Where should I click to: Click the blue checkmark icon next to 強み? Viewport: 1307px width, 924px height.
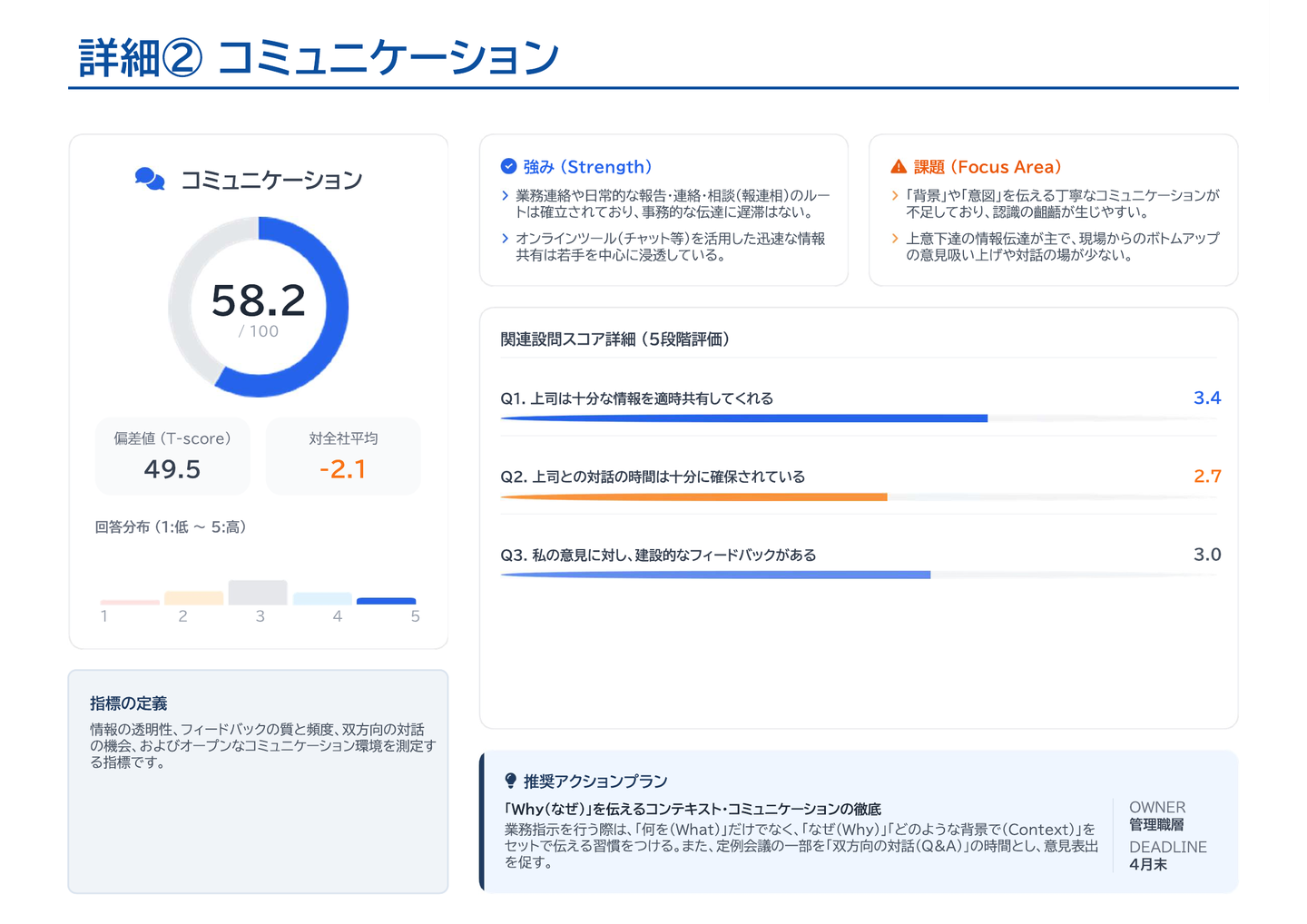point(508,166)
